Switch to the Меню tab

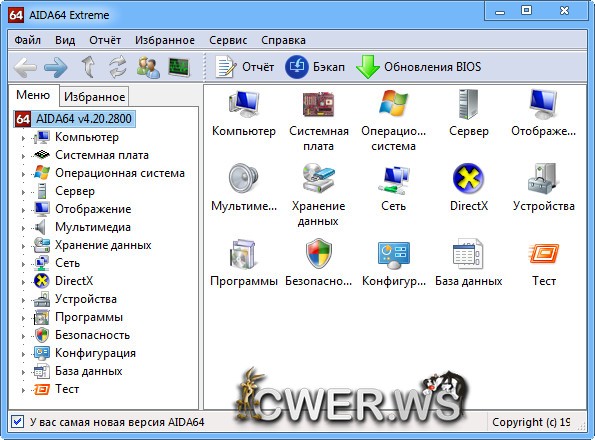(x=33, y=95)
